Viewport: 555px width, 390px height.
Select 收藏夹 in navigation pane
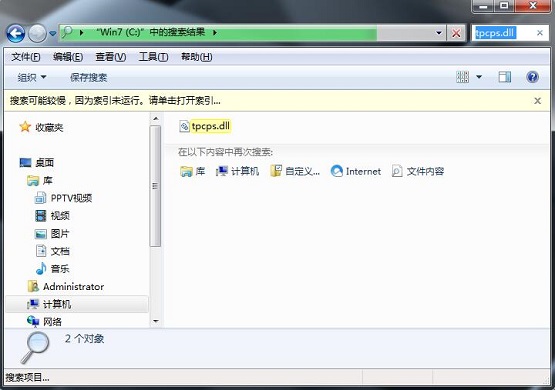pyautogui.click(x=49, y=127)
